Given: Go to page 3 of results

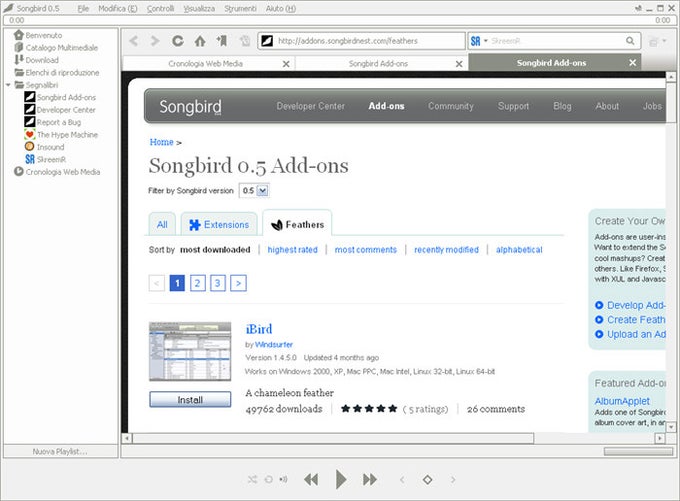Looking at the screenshot, I should click(x=218, y=283).
